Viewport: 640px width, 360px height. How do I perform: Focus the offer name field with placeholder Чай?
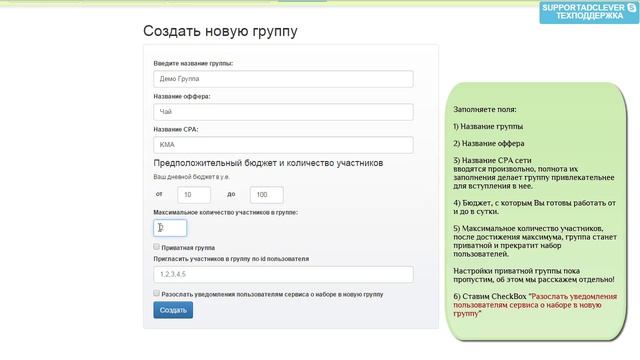283,112
